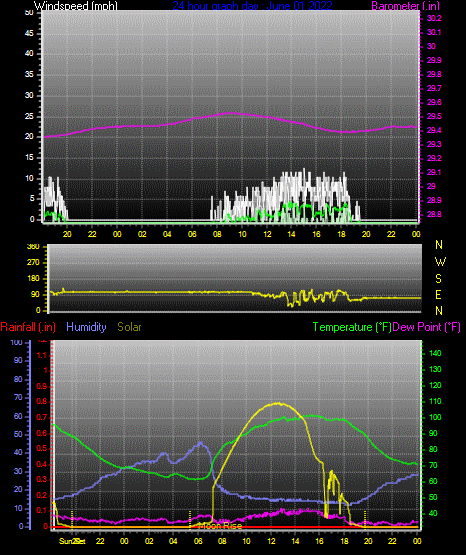
Task: Click the "0.2" rainfall axis value
Action: 42,496
